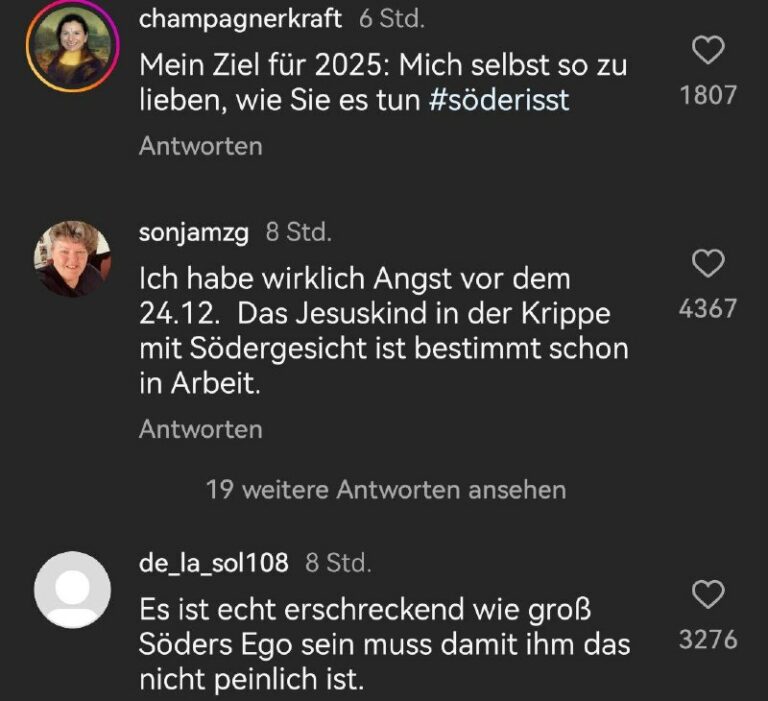Image resolution: width=768 pixels, height=701 pixels.
Task: Like de_la_sol108's comment using the heart
Action: [708, 595]
